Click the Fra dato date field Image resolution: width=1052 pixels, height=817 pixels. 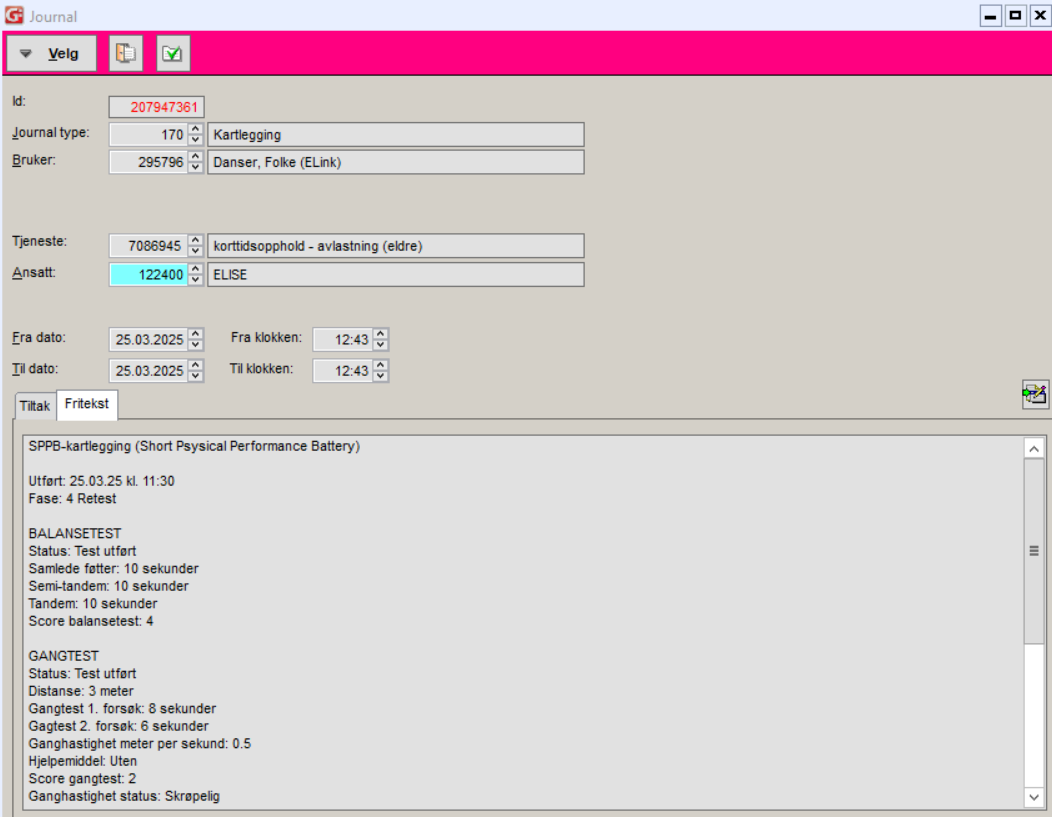pos(148,340)
